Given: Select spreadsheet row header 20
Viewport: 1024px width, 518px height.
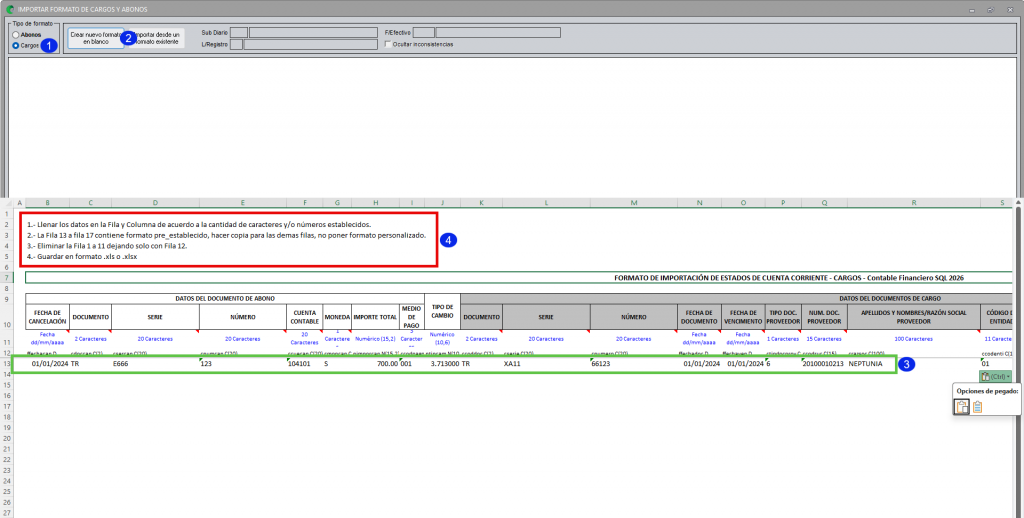Looking at the screenshot, I should (7, 438).
